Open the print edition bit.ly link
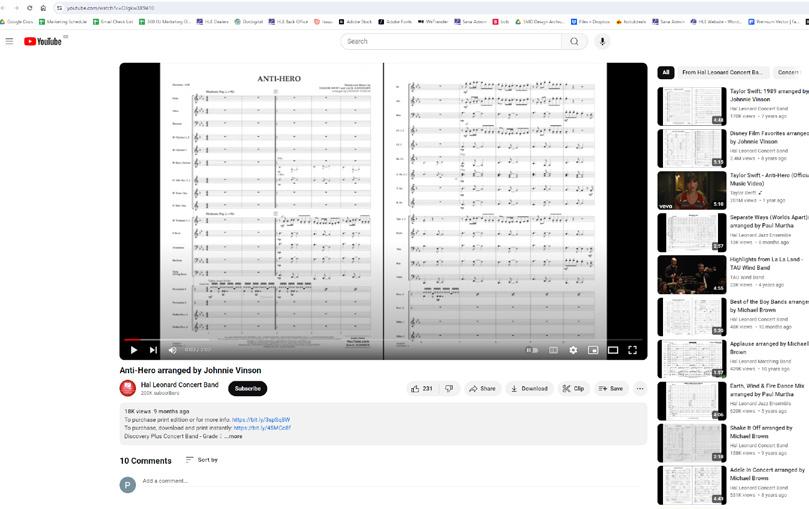Screen dimensions: 809x509 (x=261, y=420)
